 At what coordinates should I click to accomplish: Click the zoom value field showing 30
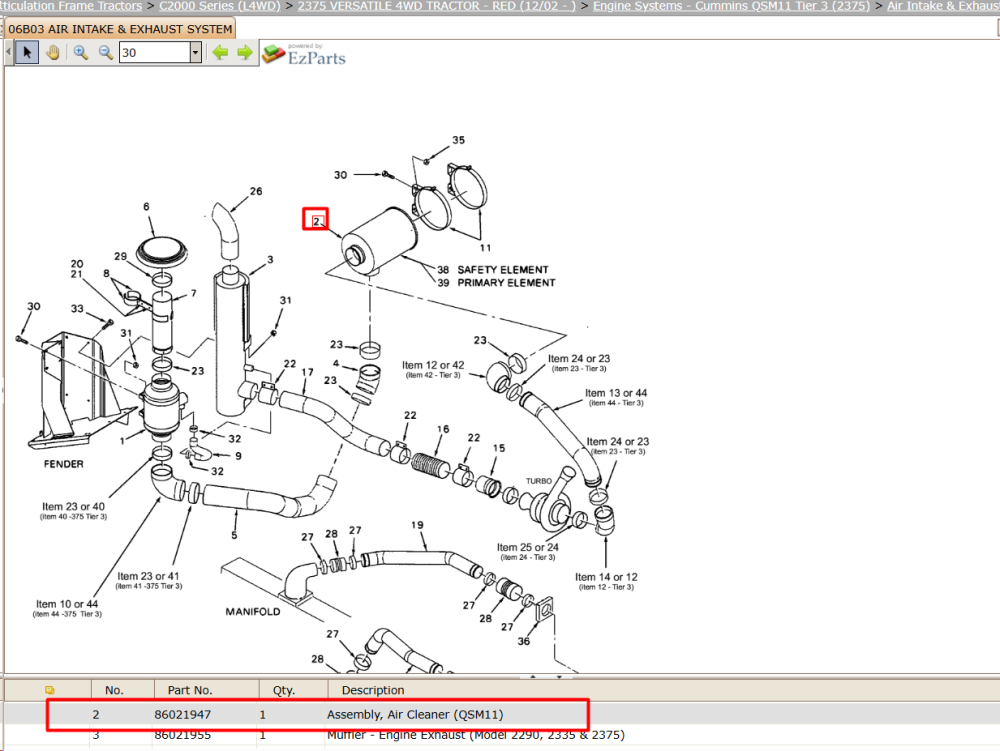(x=155, y=52)
